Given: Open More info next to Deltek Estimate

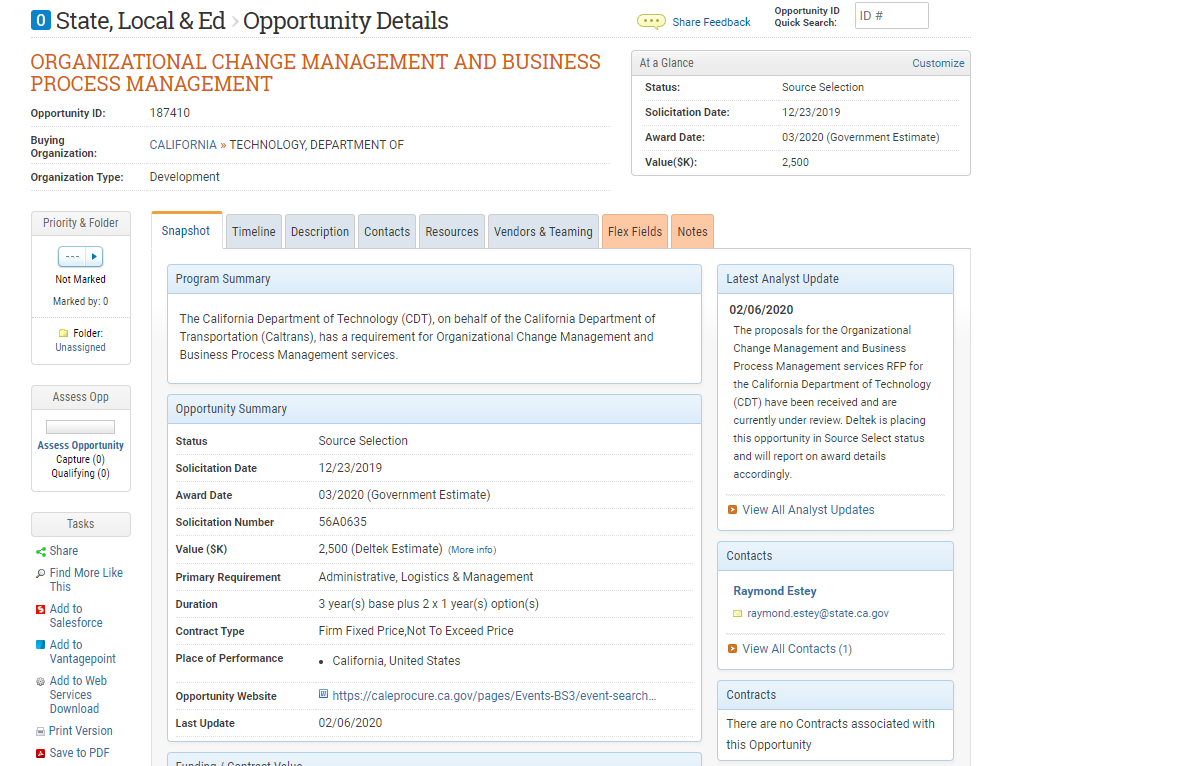Looking at the screenshot, I should pos(472,550).
